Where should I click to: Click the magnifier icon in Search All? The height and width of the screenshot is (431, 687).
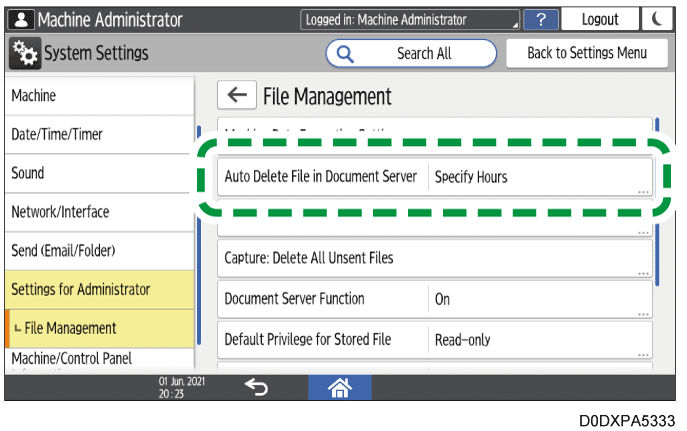[346, 54]
